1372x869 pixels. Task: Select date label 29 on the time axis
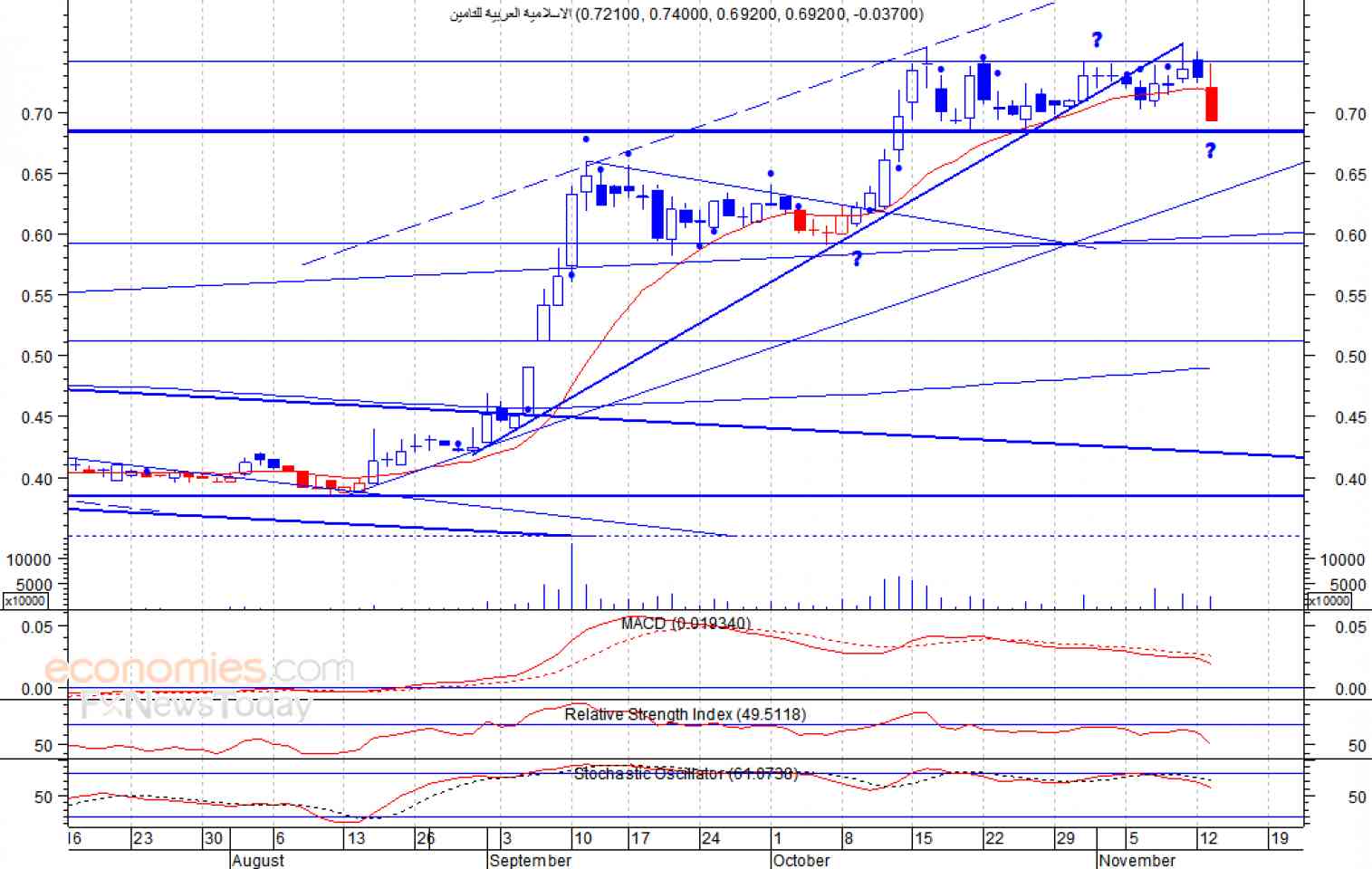pyautogui.click(x=1066, y=838)
